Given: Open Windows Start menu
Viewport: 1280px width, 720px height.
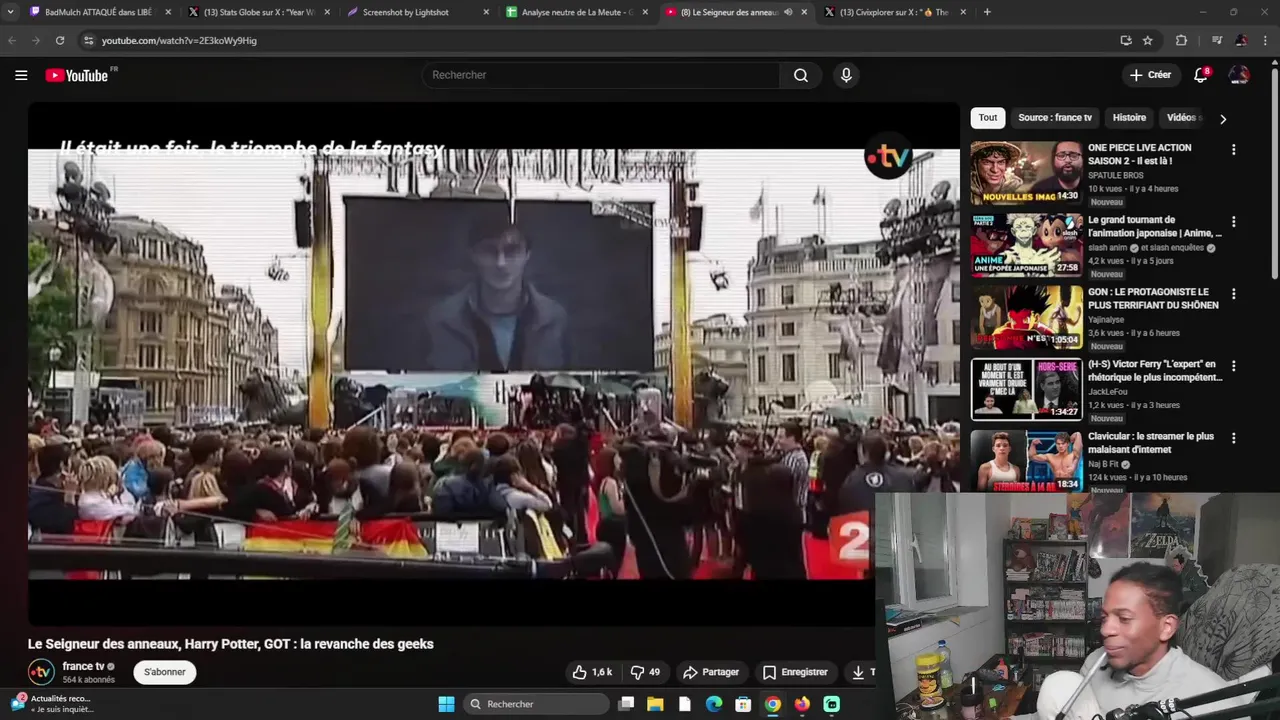Looking at the screenshot, I should coord(446,704).
